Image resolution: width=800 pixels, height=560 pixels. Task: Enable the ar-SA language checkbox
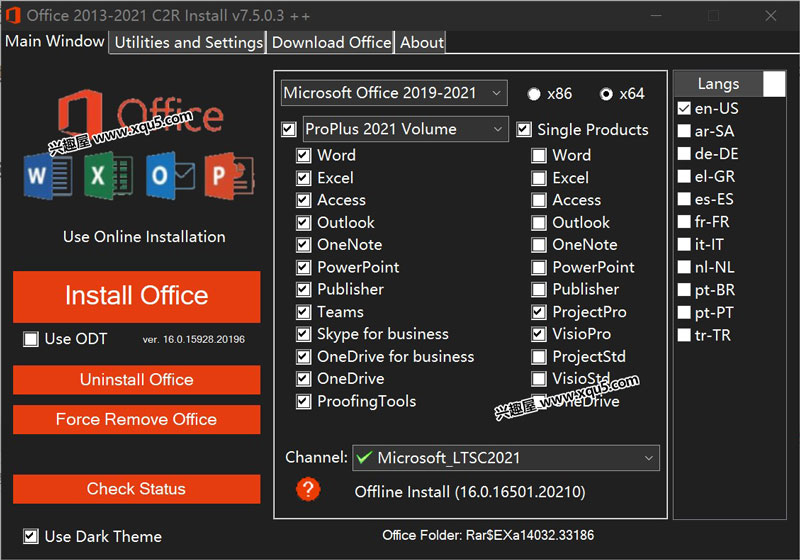coord(684,131)
